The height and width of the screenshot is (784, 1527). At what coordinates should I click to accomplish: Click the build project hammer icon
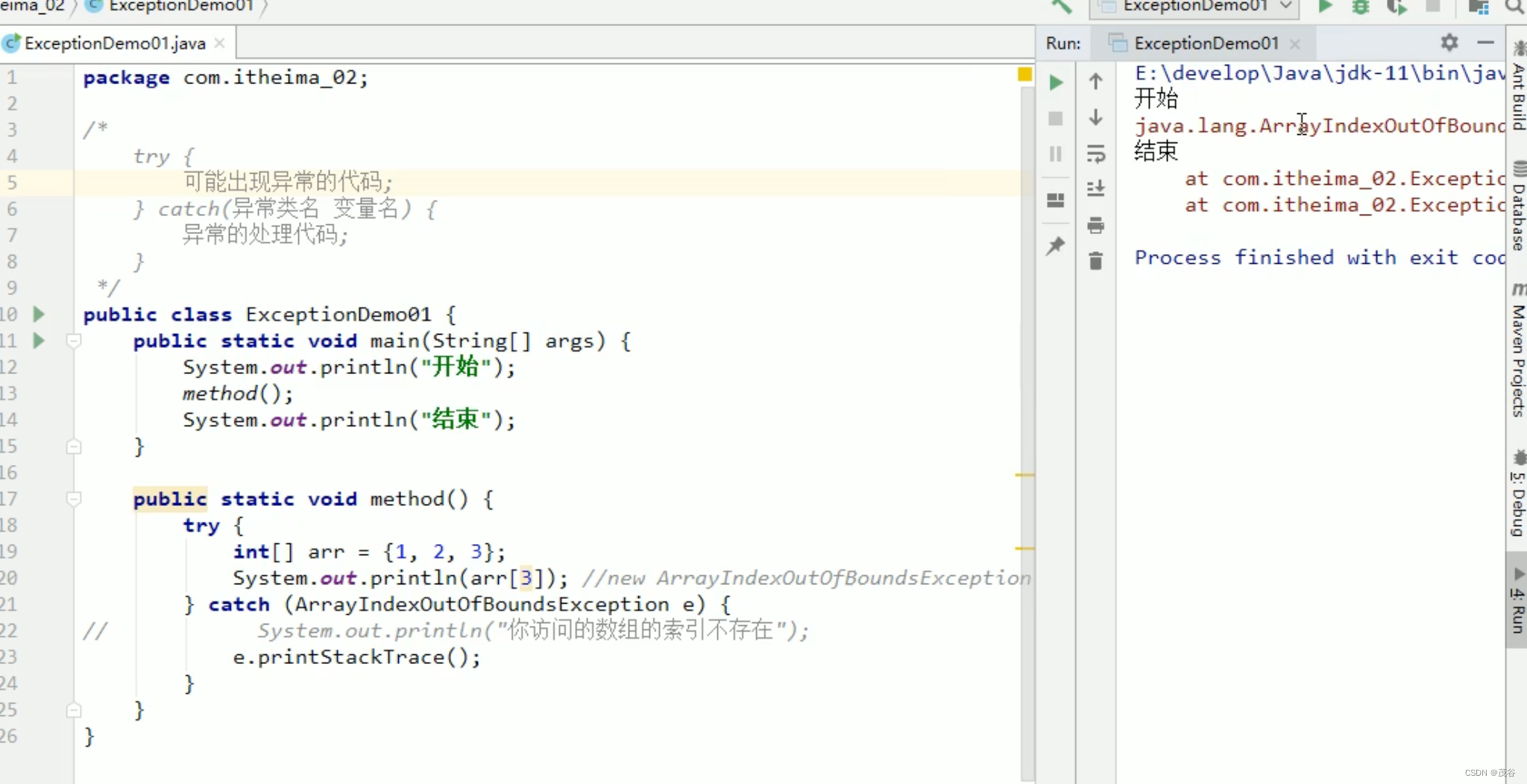point(1061,7)
